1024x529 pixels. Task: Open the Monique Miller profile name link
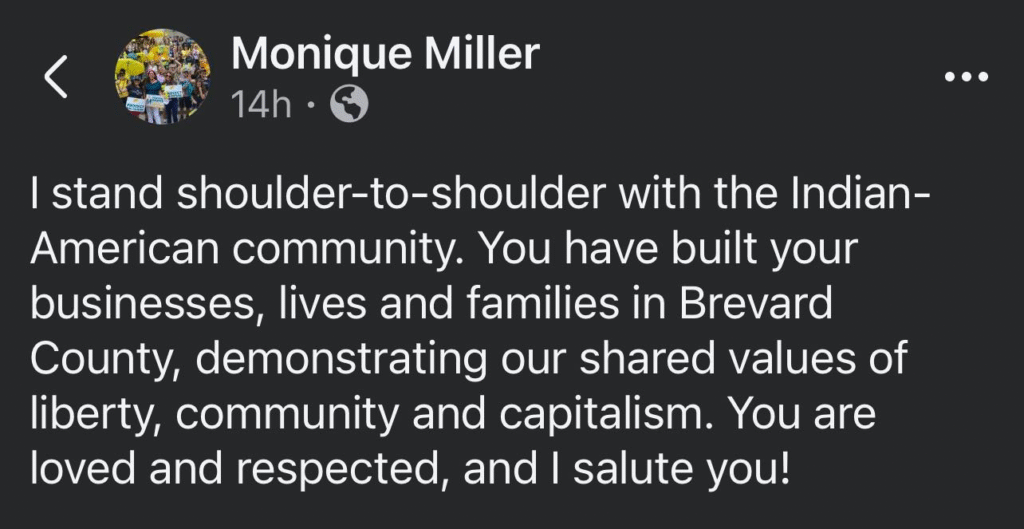click(385, 54)
